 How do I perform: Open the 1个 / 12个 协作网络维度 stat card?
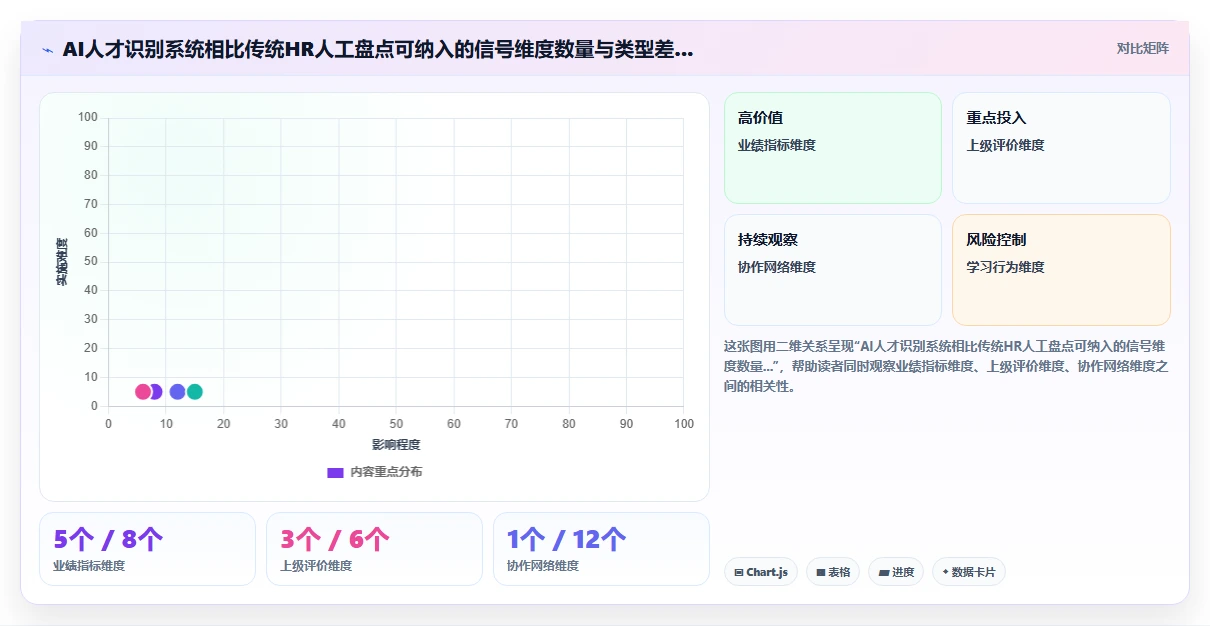pos(601,549)
